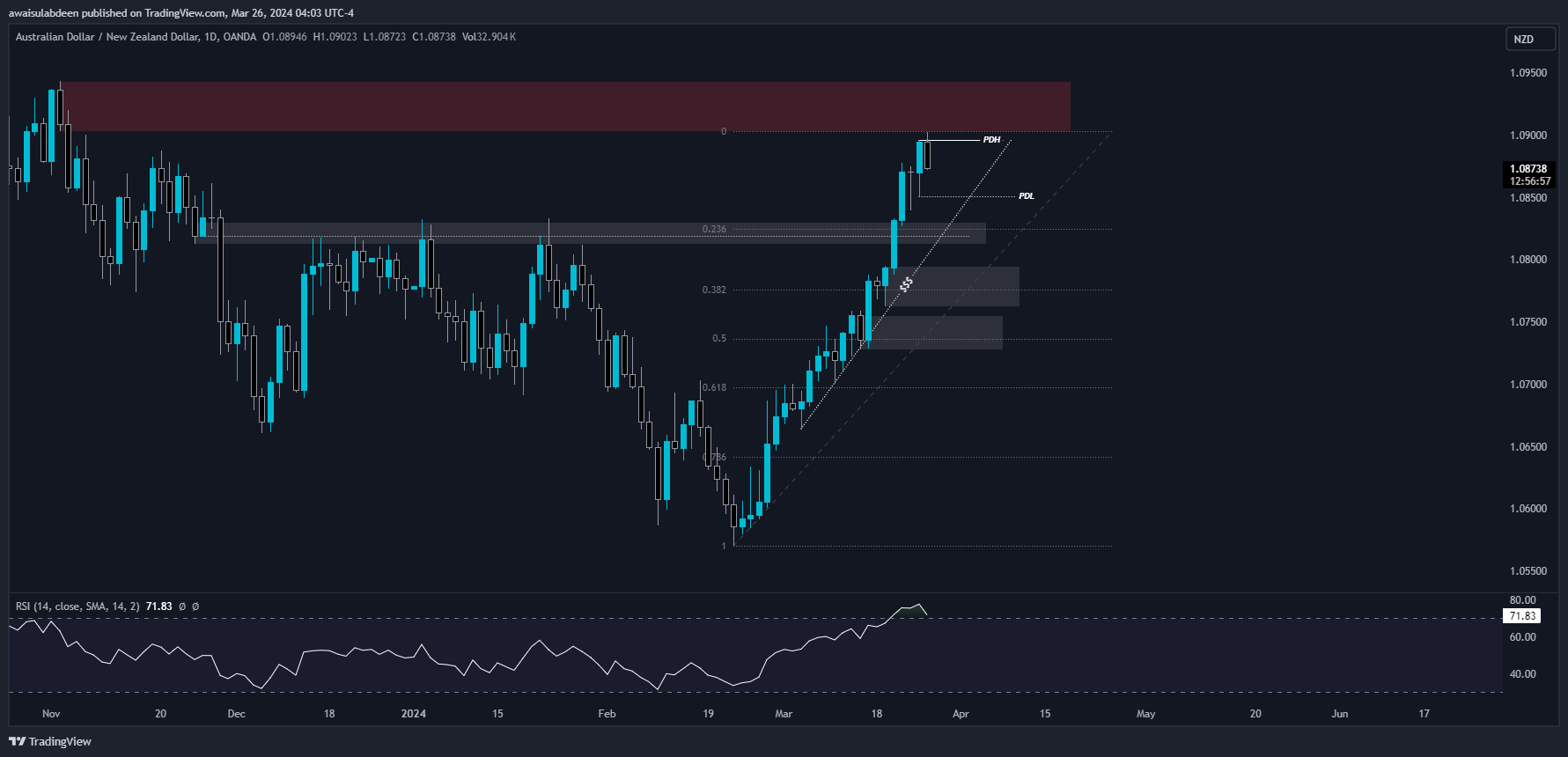Screen dimensions: 1568x757
Task: Click the 0.786 Fibonacci level label
Action: point(715,457)
